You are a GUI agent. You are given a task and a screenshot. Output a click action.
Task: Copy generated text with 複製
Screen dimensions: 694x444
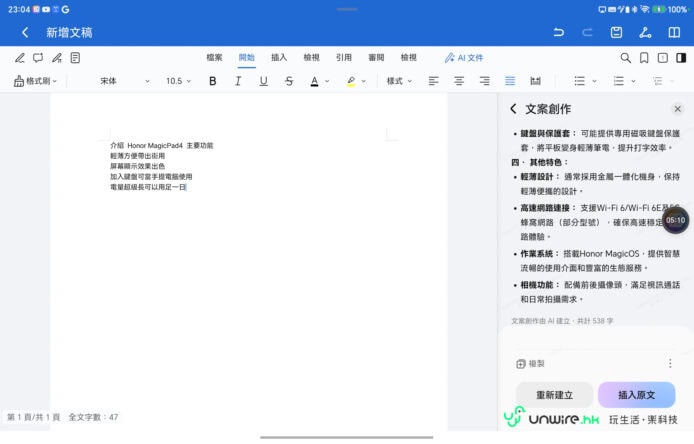(x=530, y=364)
